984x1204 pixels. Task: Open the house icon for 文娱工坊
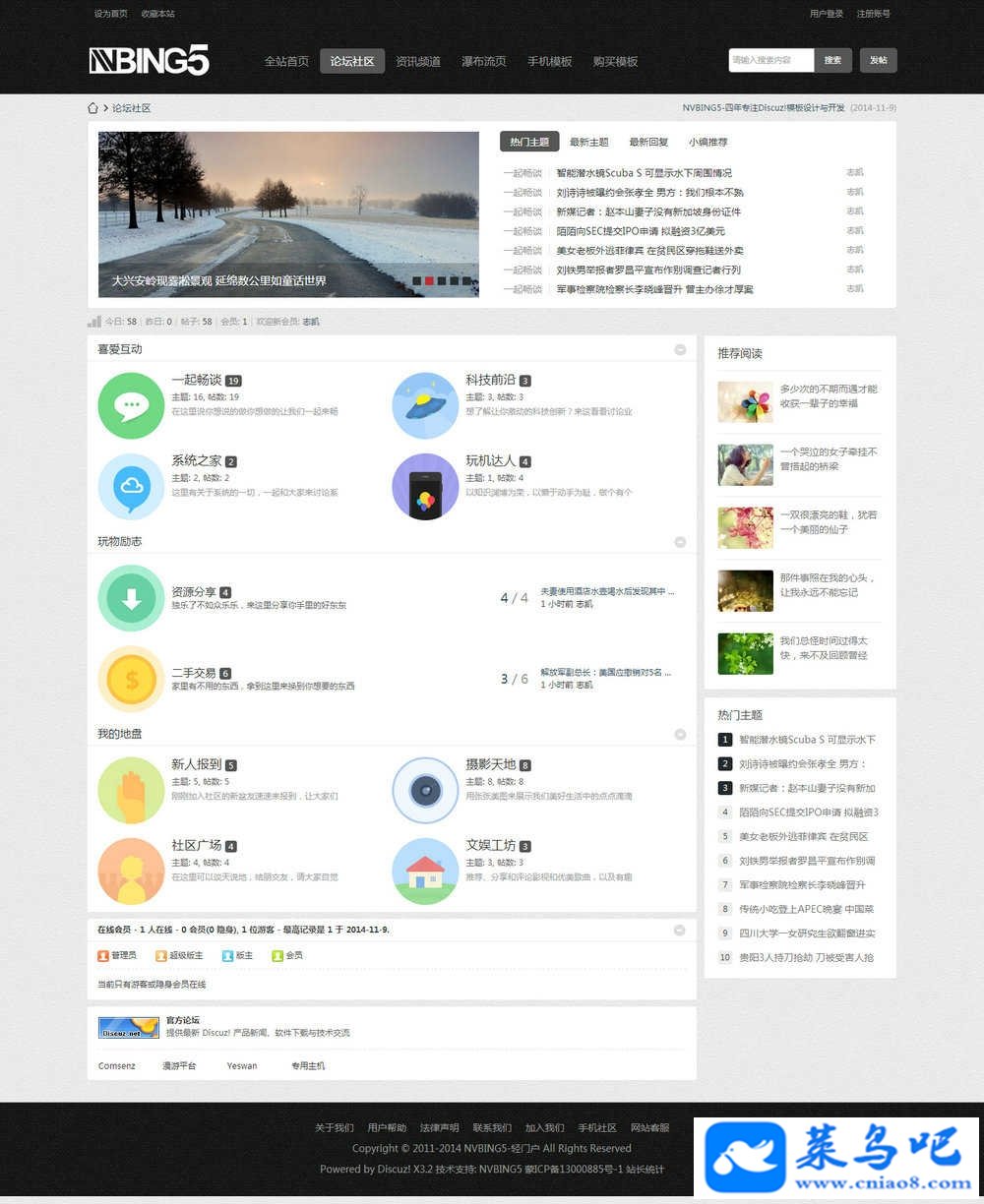(x=425, y=871)
